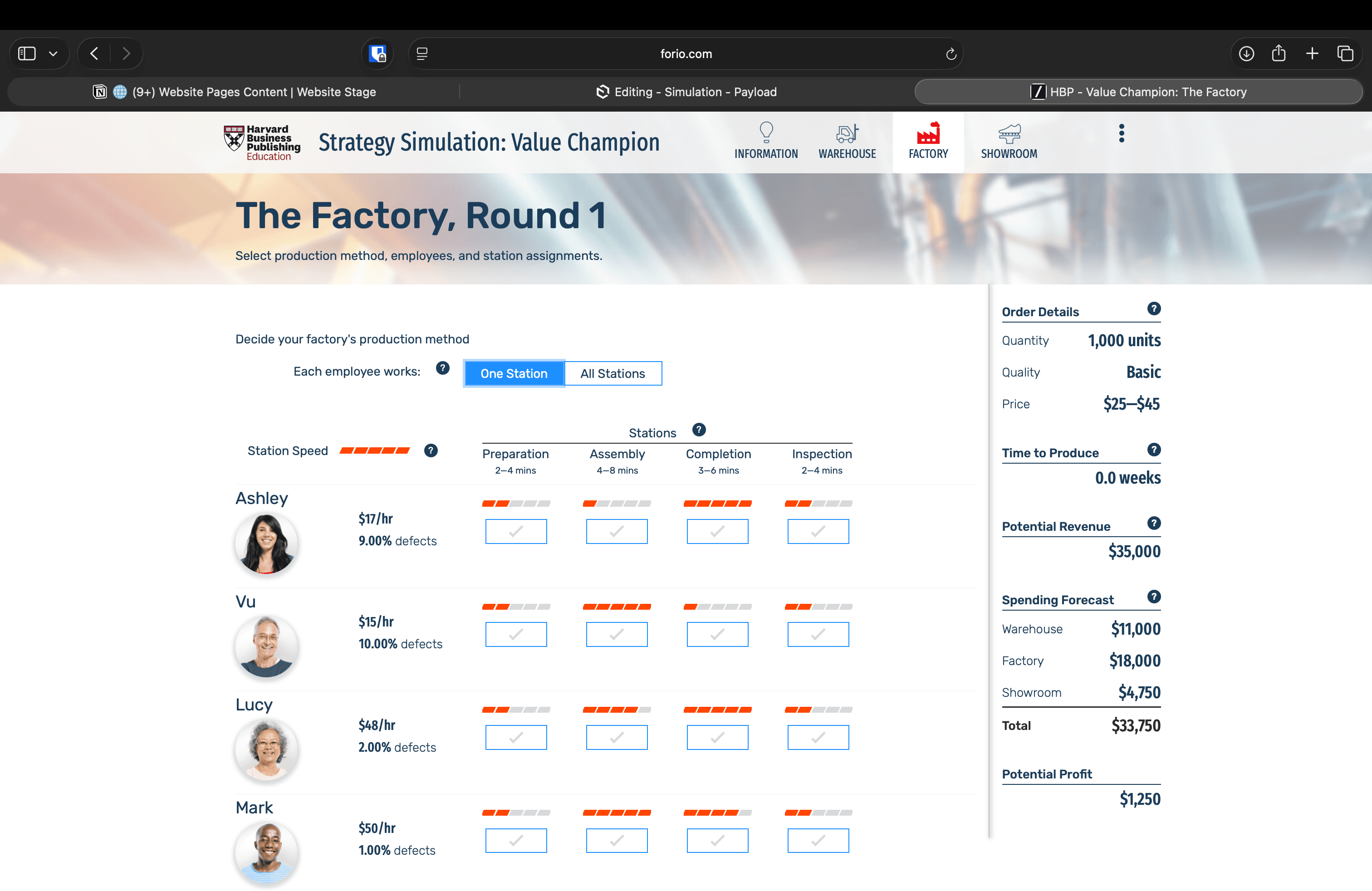The height and width of the screenshot is (891, 1372).
Task: Click help icon next to Order Details
Action: point(1153,308)
